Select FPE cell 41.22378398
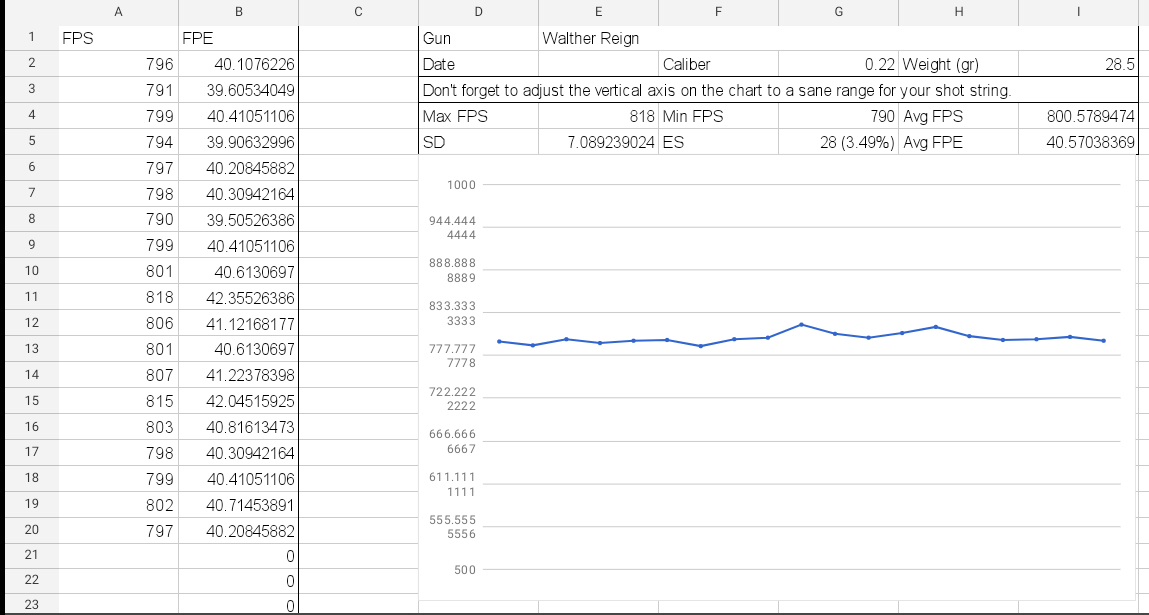 (238, 375)
